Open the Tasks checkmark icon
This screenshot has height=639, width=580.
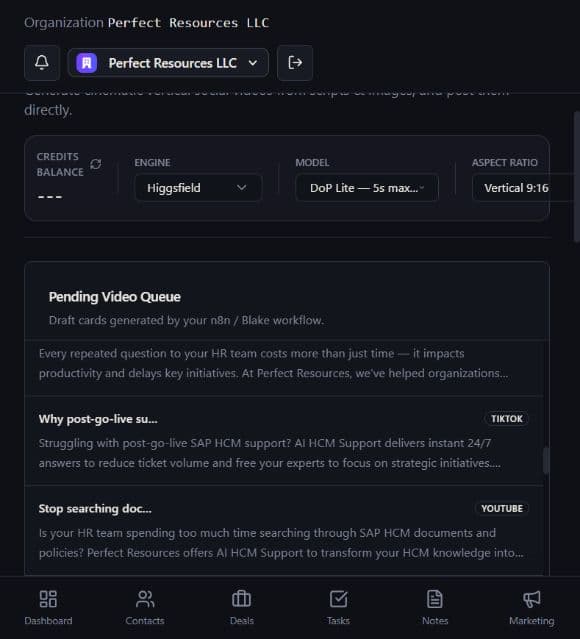[x=338, y=599]
